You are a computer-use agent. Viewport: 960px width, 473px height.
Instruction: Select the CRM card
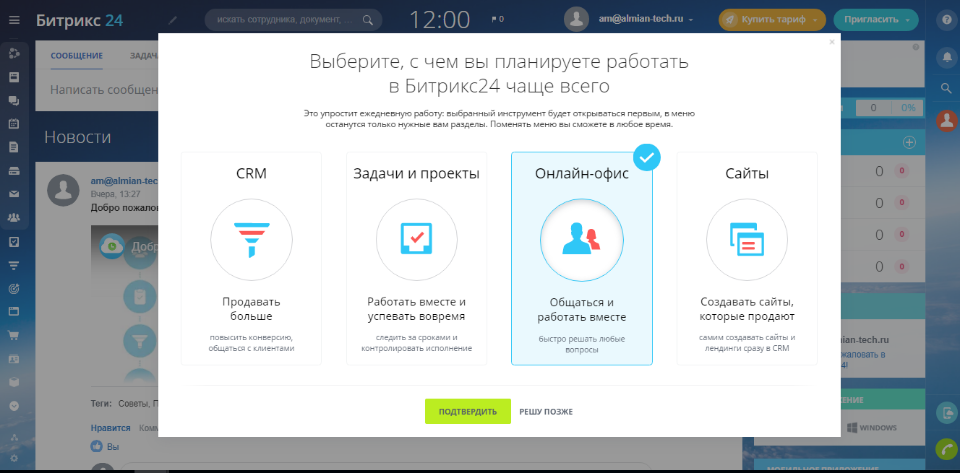(x=251, y=259)
